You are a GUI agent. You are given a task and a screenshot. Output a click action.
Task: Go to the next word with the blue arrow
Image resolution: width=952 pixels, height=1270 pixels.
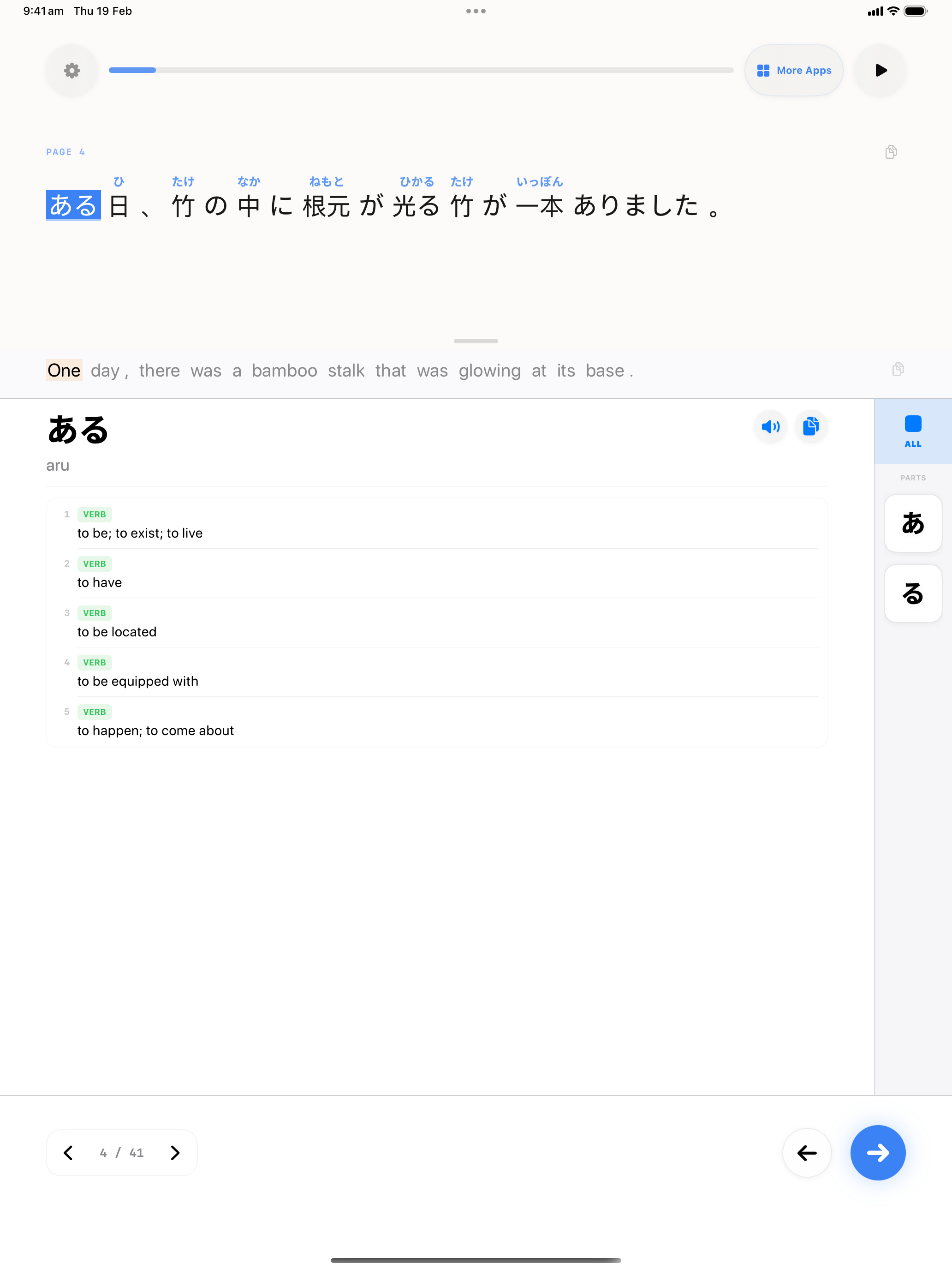pyautogui.click(x=877, y=1152)
